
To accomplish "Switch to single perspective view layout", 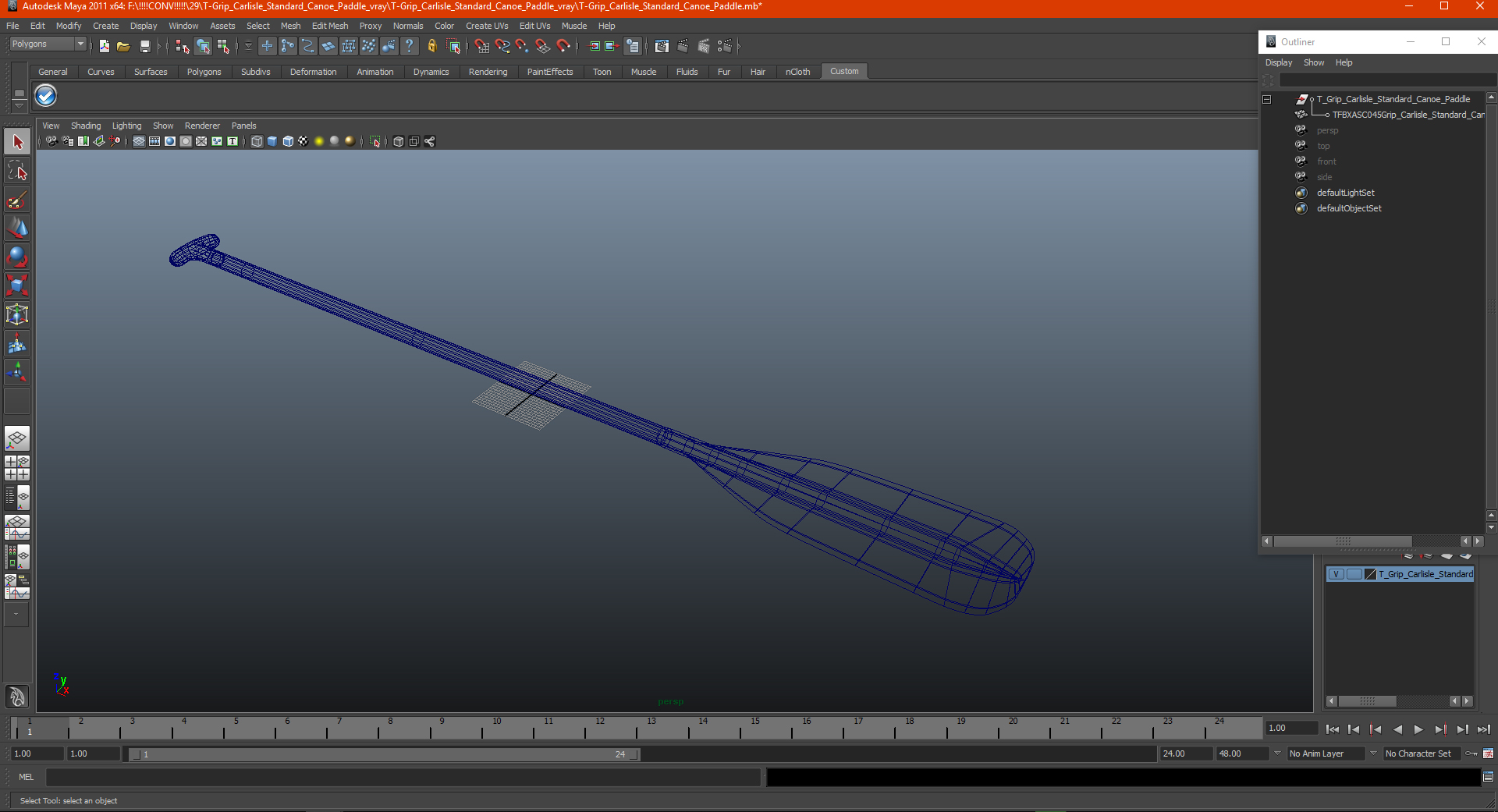I will [17, 438].
